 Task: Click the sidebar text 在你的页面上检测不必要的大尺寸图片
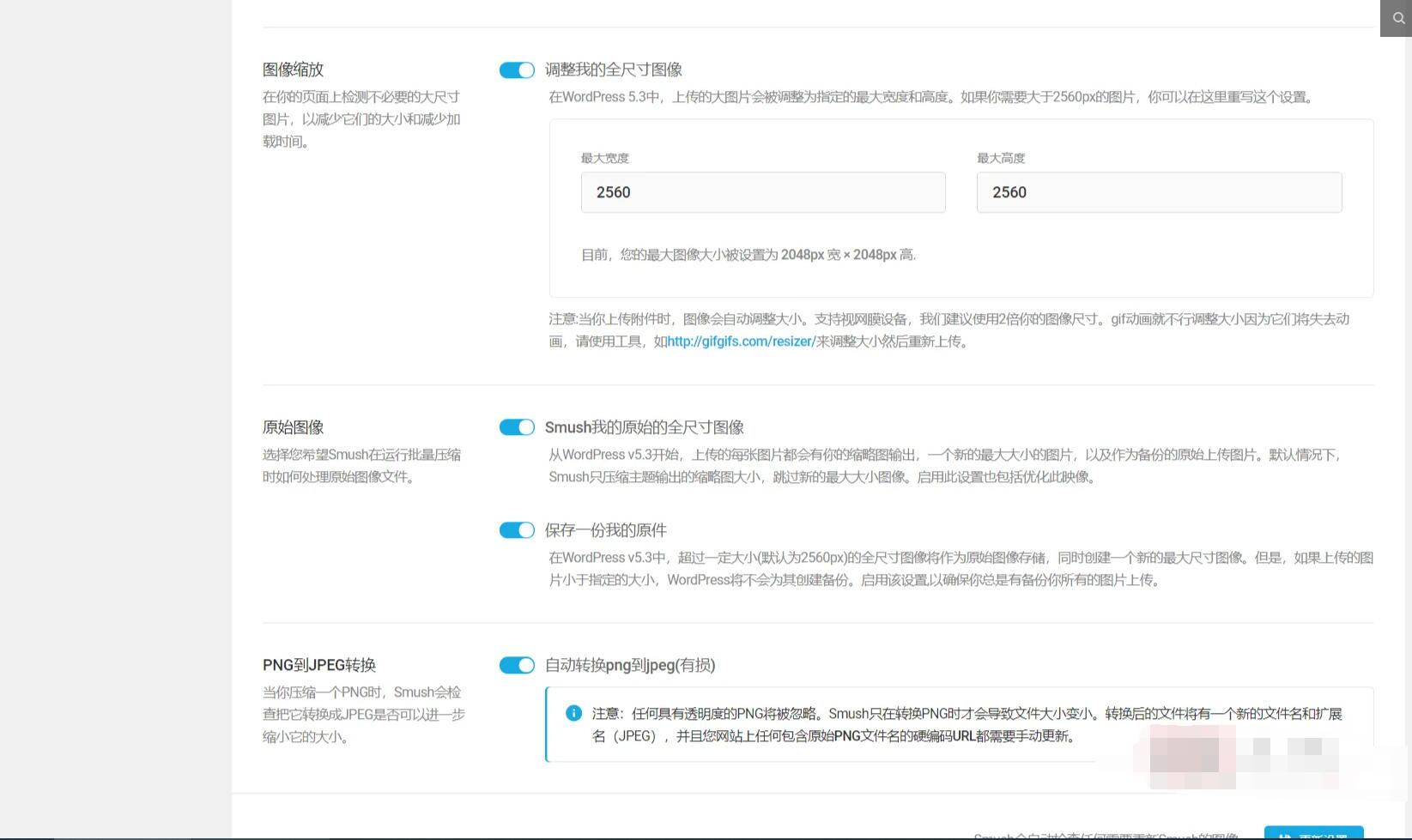pyautogui.click(x=361, y=119)
